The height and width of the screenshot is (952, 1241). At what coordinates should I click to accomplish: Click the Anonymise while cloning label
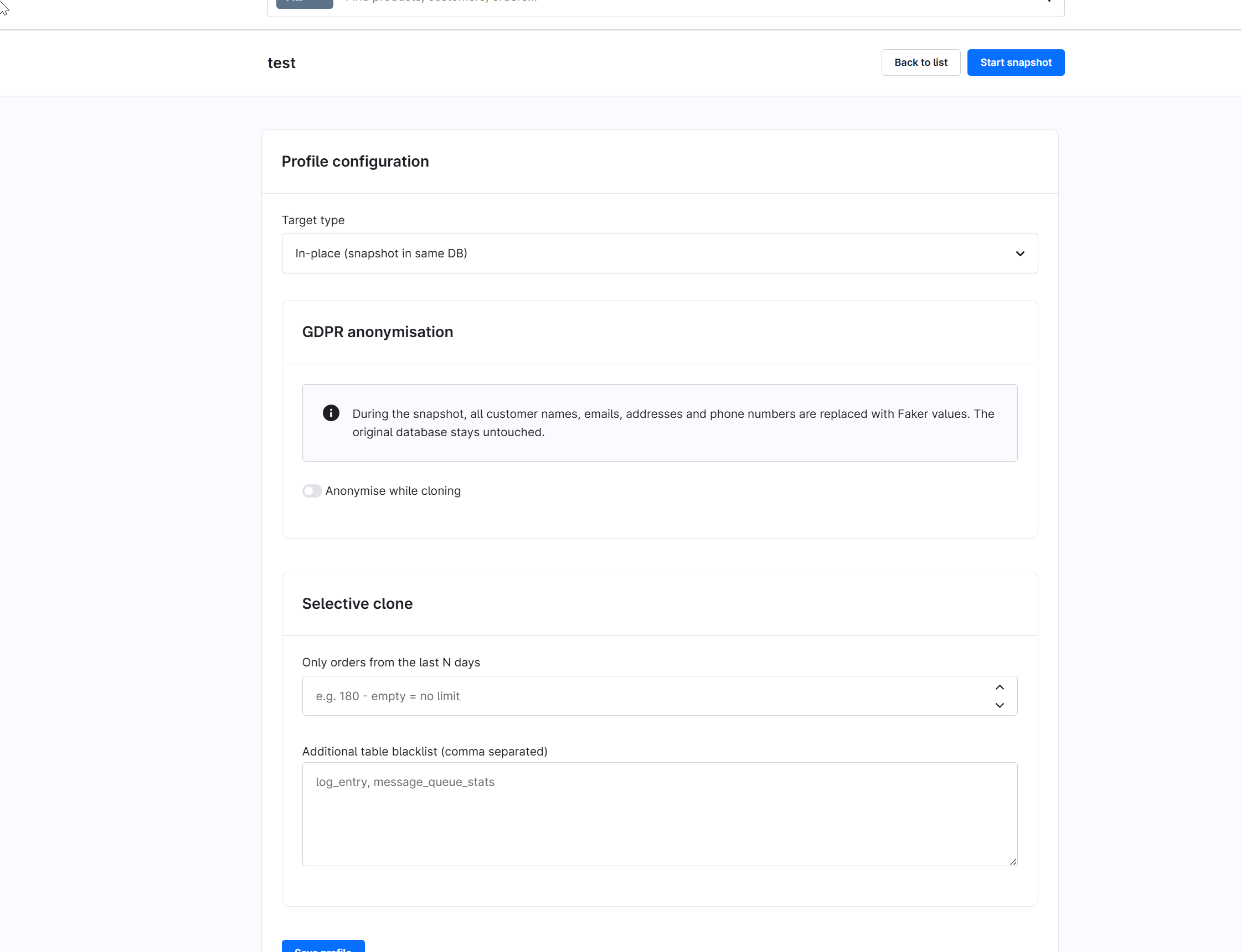[393, 491]
